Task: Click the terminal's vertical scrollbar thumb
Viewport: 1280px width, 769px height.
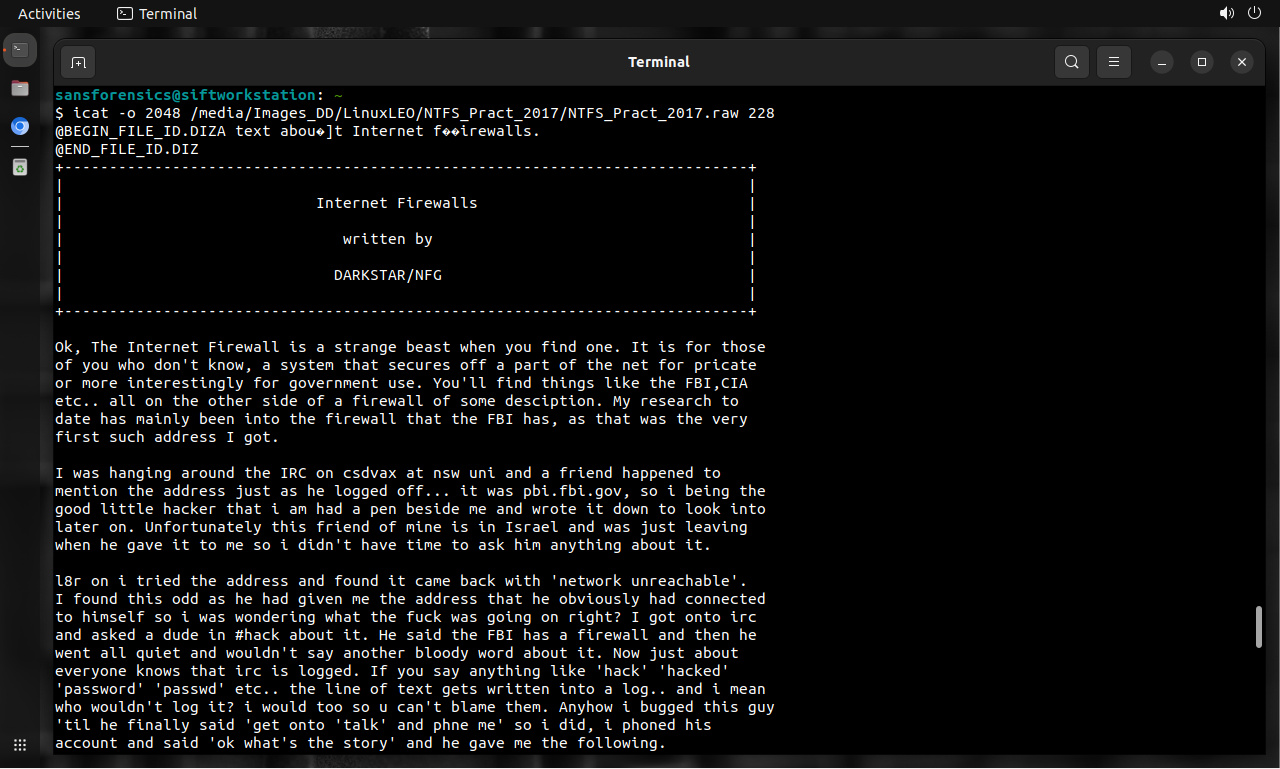Action: 1260,627
